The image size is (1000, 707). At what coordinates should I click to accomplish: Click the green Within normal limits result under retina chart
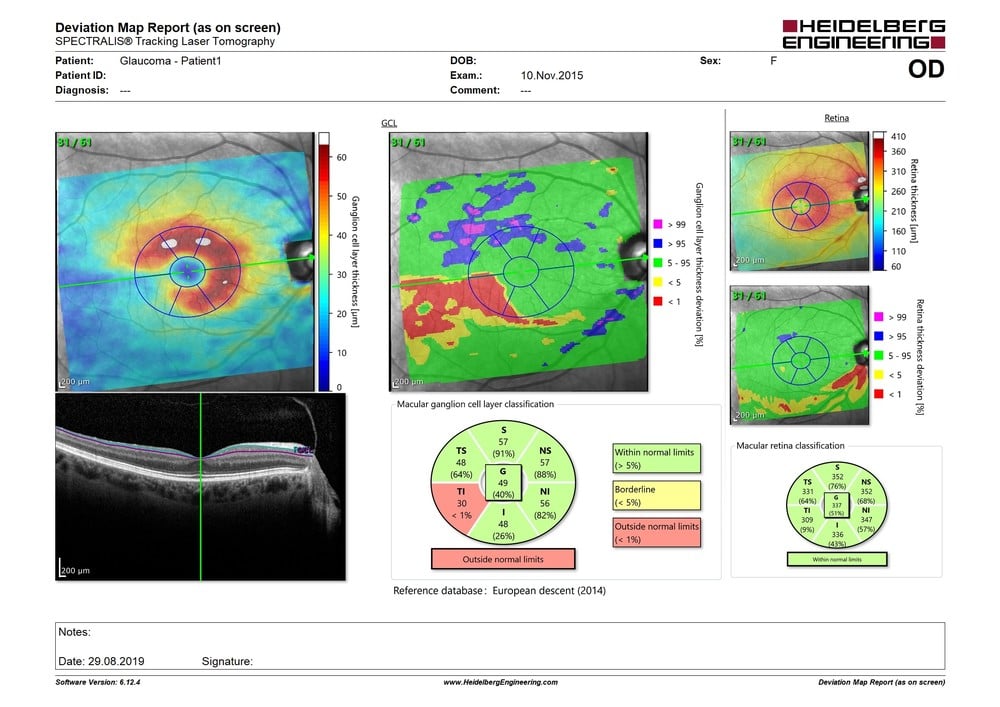(x=837, y=559)
